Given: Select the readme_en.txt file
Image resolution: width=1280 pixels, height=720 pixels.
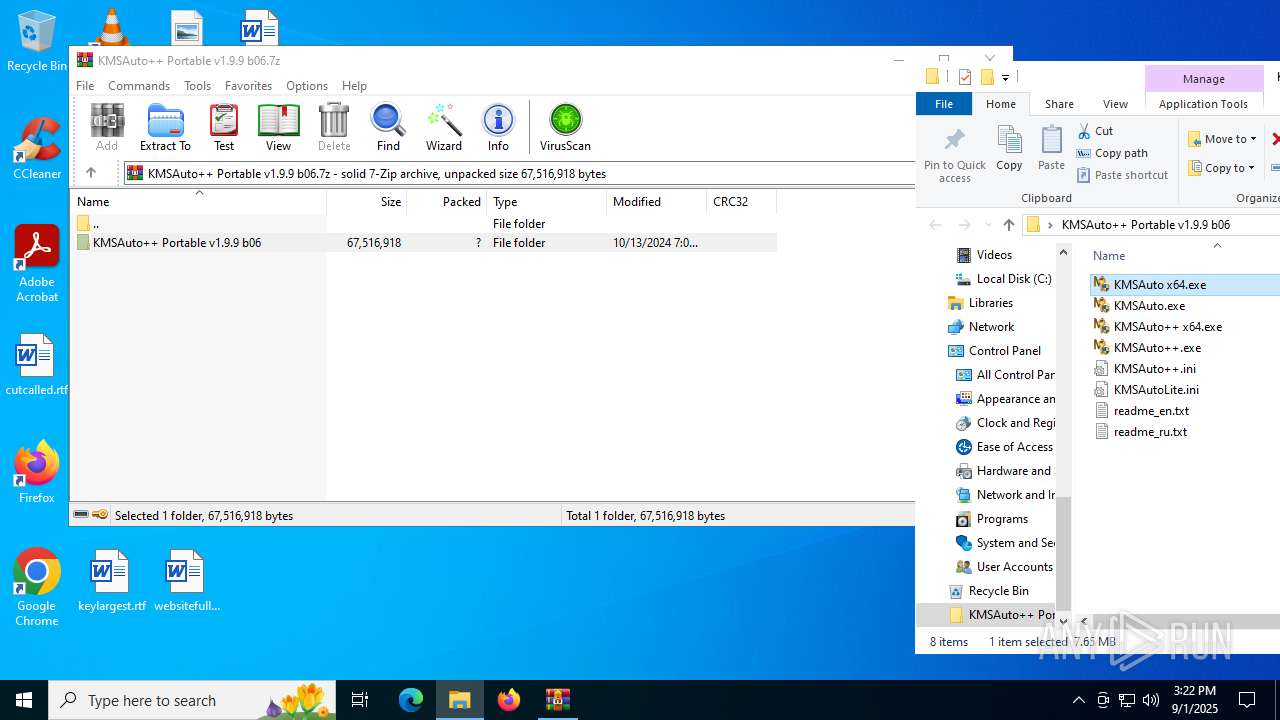Looking at the screenshot, I should click(1151, 411).
